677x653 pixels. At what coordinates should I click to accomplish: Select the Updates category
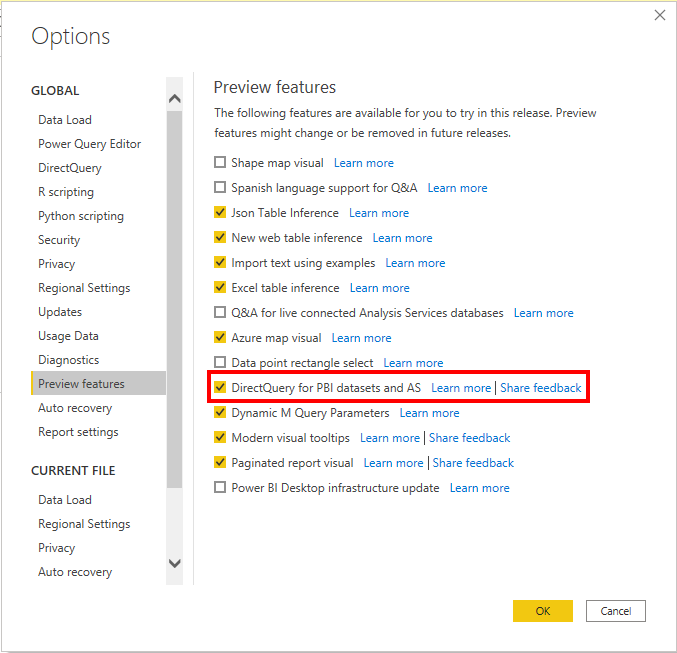click(60, 312)
